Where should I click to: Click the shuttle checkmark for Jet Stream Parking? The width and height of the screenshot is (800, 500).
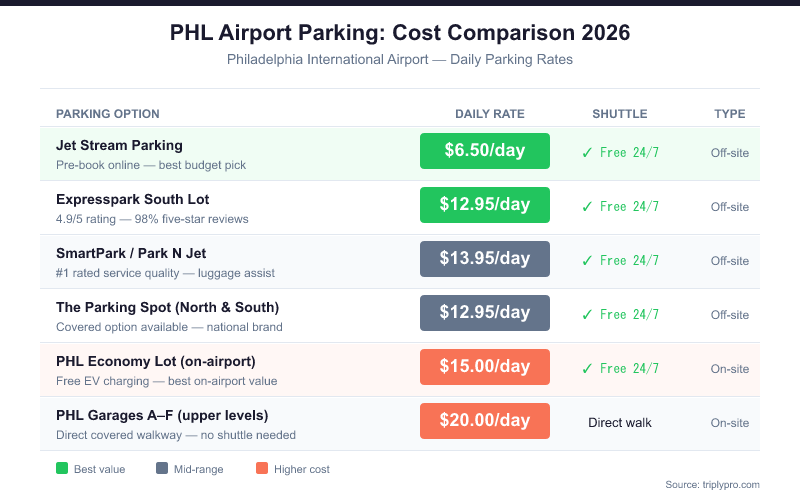(587, 153)
